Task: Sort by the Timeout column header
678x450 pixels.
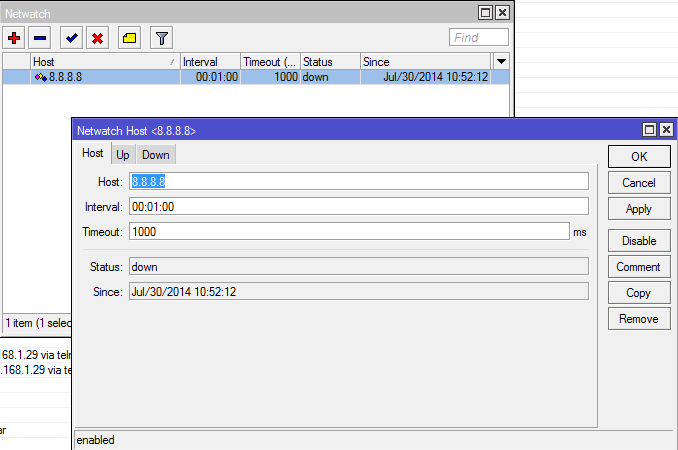Action: [x=270, y=62]
